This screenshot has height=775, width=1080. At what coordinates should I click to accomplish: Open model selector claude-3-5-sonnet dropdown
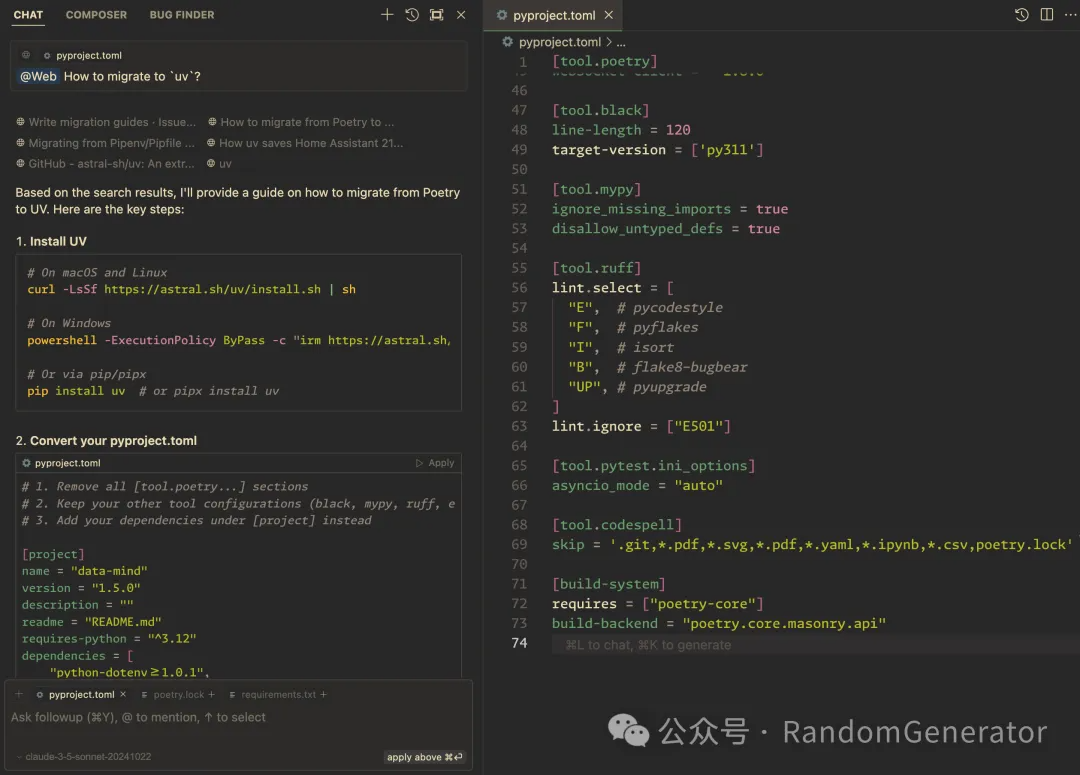coord(83,756)
